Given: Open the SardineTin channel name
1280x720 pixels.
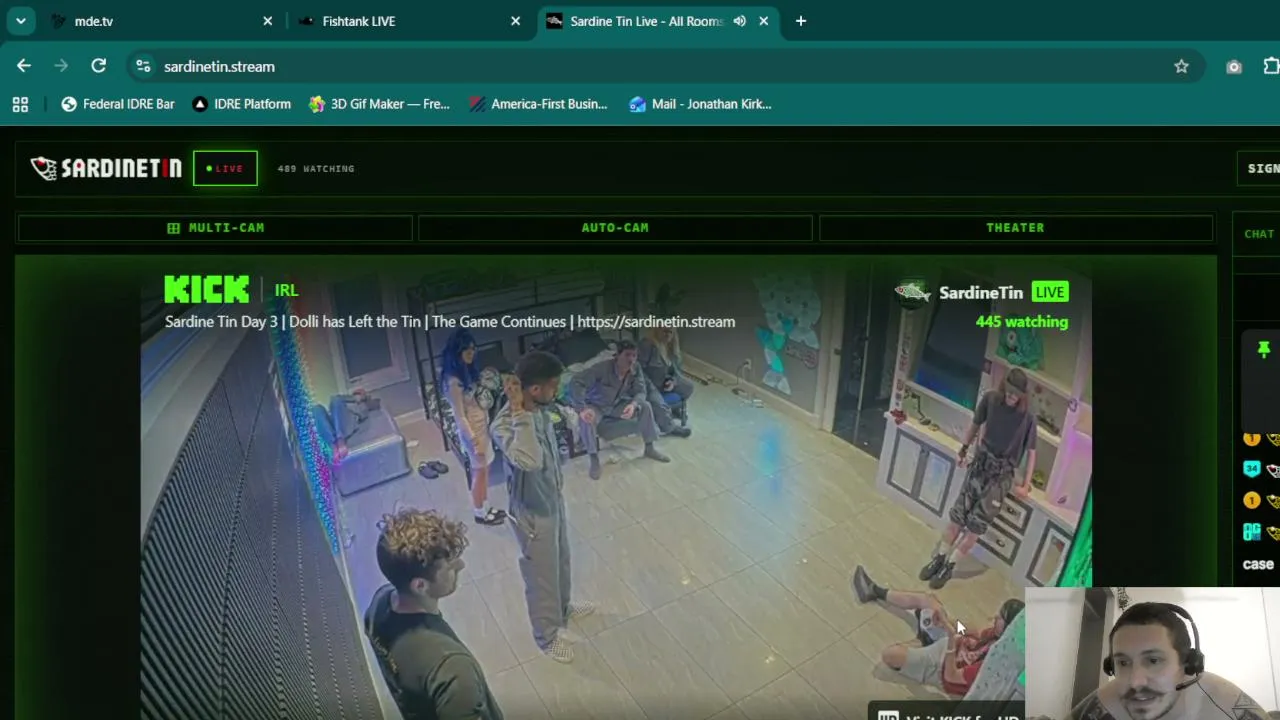Looking at the screenshot, I should (x=981, y=292).
